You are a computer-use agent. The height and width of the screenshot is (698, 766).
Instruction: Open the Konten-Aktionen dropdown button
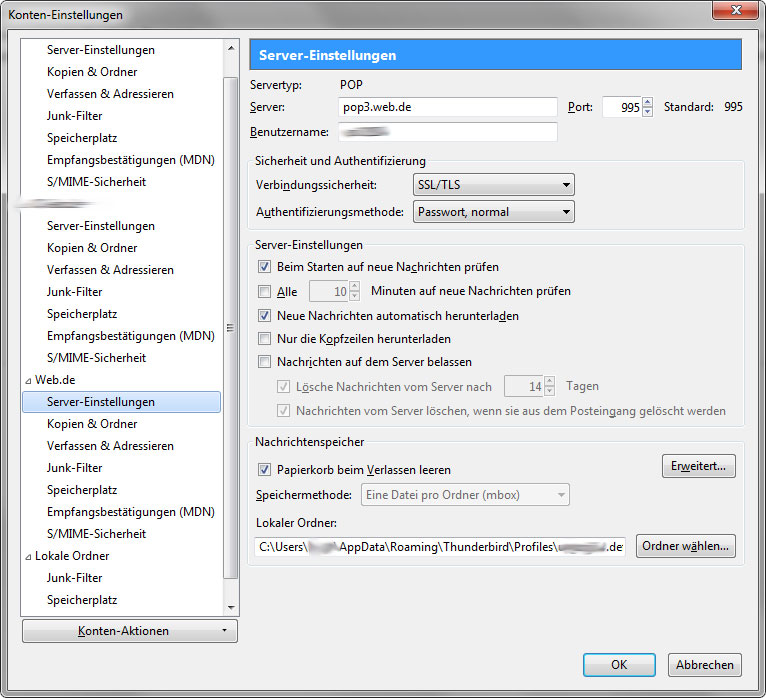click(130, 631)
